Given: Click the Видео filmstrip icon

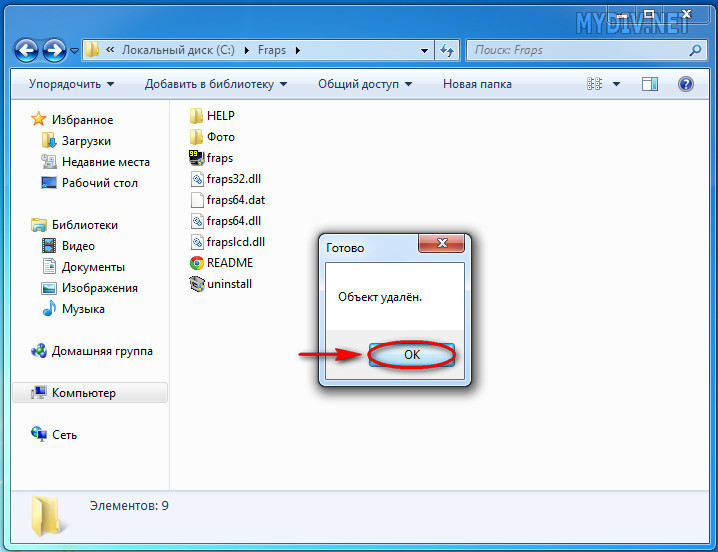Looking at the screenshot, I should [x=49, y=246].
